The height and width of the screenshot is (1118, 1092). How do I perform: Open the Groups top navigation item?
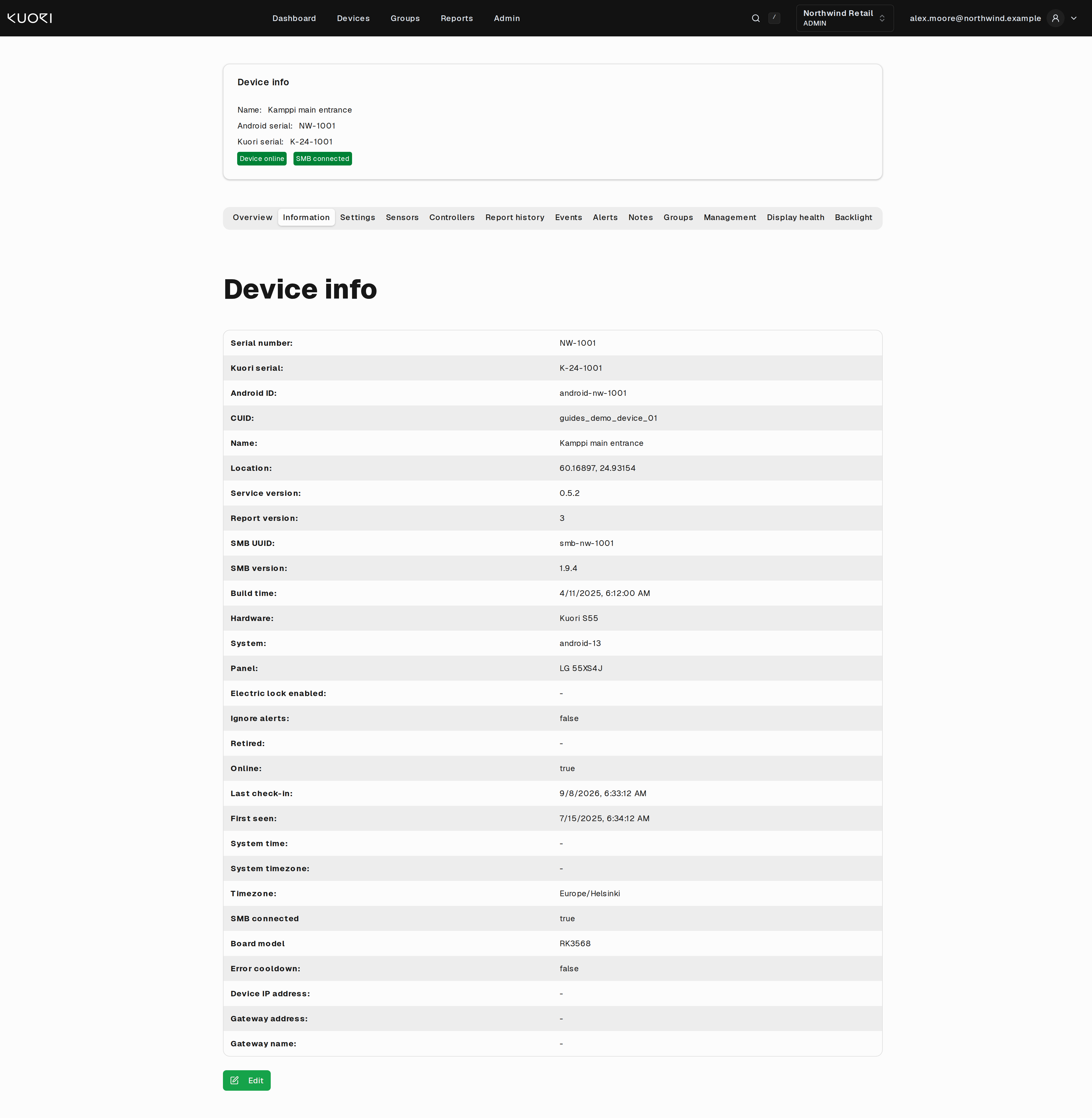tap(405, 18)
